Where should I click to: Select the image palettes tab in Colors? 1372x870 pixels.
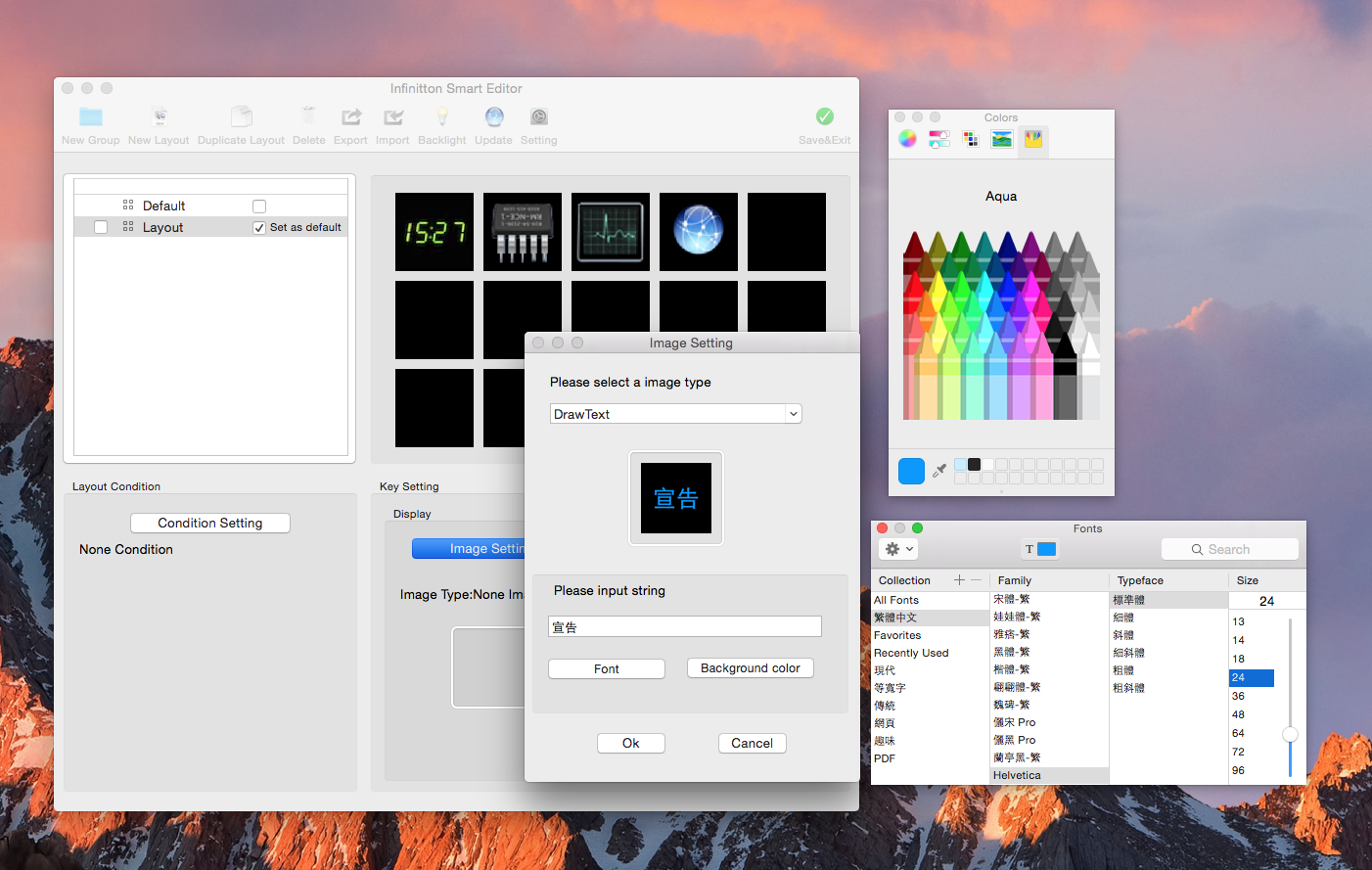click(1001, 139)
